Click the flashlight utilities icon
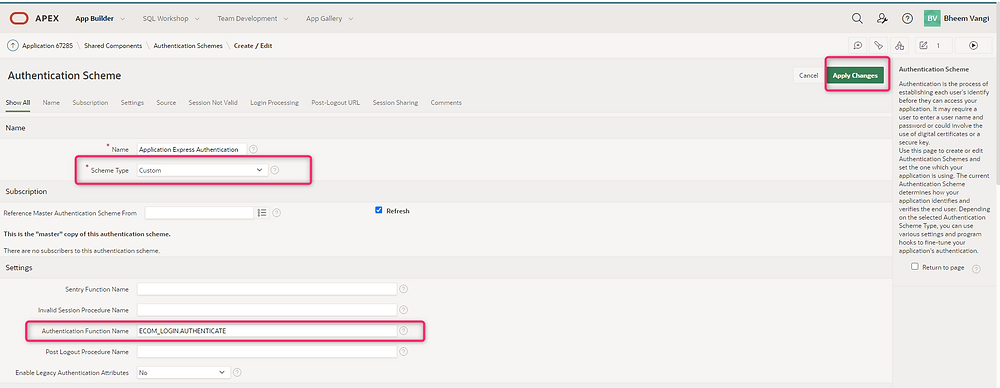The width and height of the screenshot is (1000, 388). pos(878,45)
